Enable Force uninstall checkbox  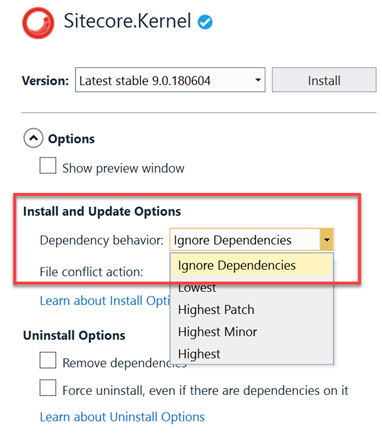pyautogui.click(x=48, y=387)
